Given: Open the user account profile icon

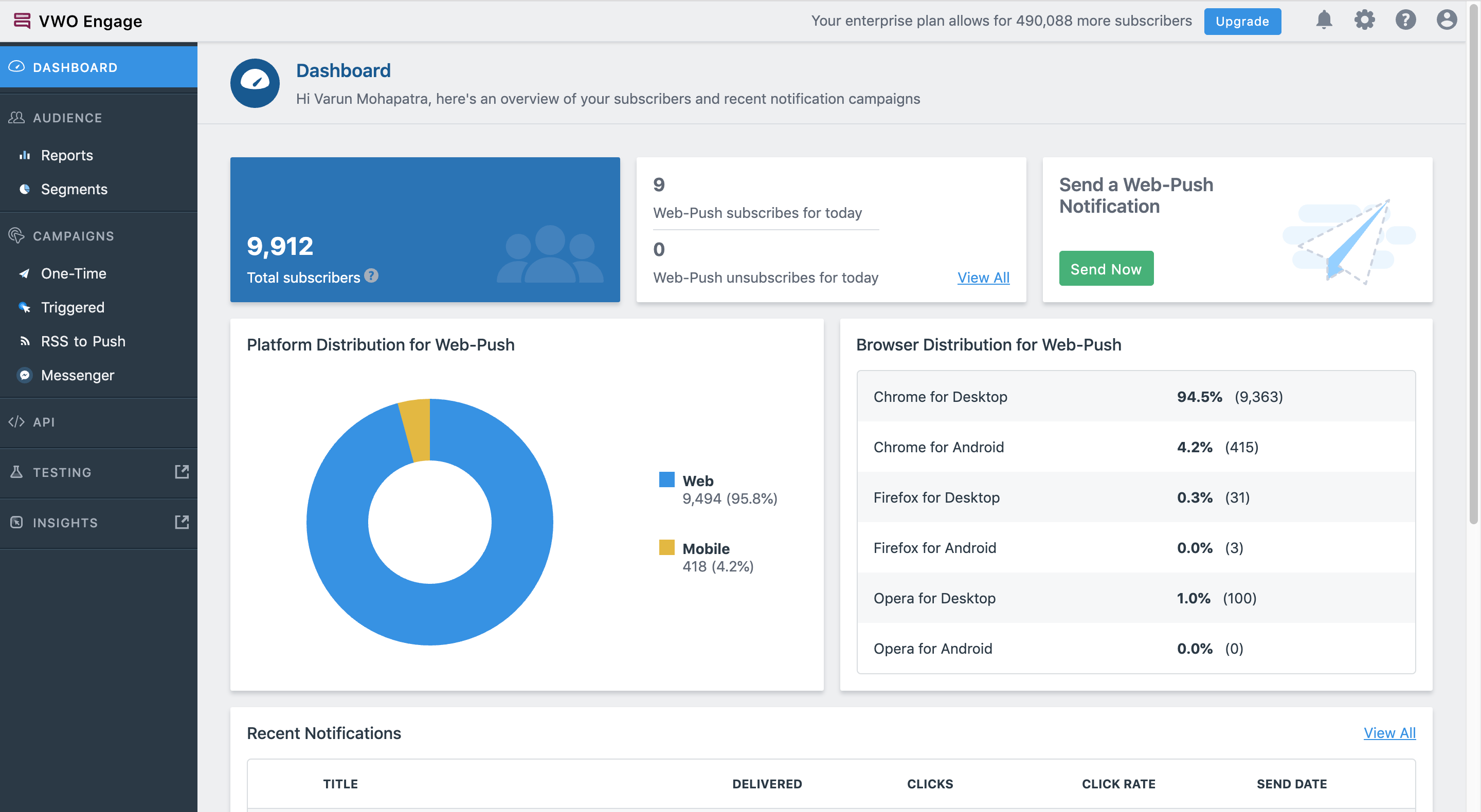Looking at the screenshot, I should click(1446, 21).
